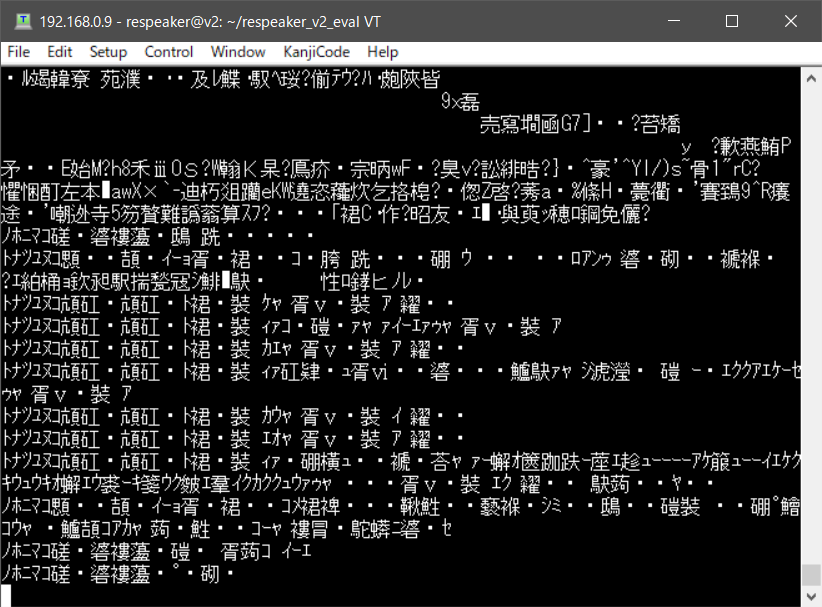Open the KanjiCode menu
The image size is (822, 607).
coord(316,52)
